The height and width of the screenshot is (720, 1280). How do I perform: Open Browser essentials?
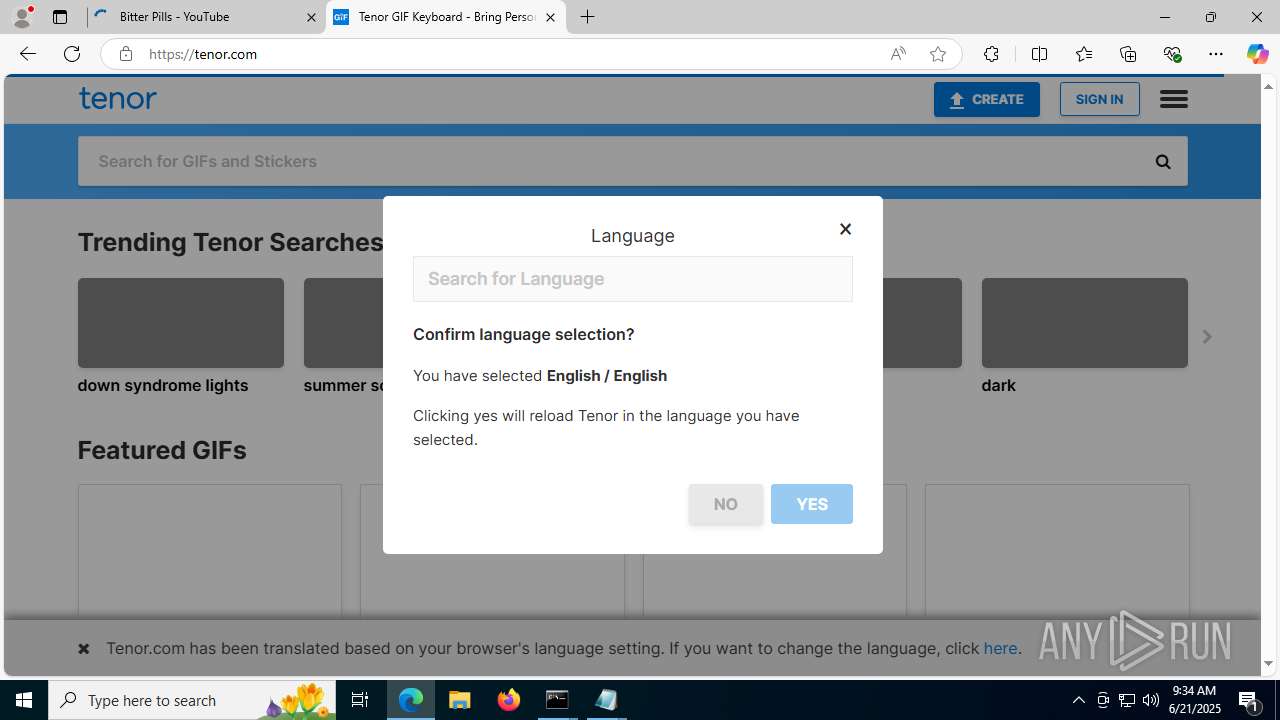pyautogui.click(x=1172, y=54)
